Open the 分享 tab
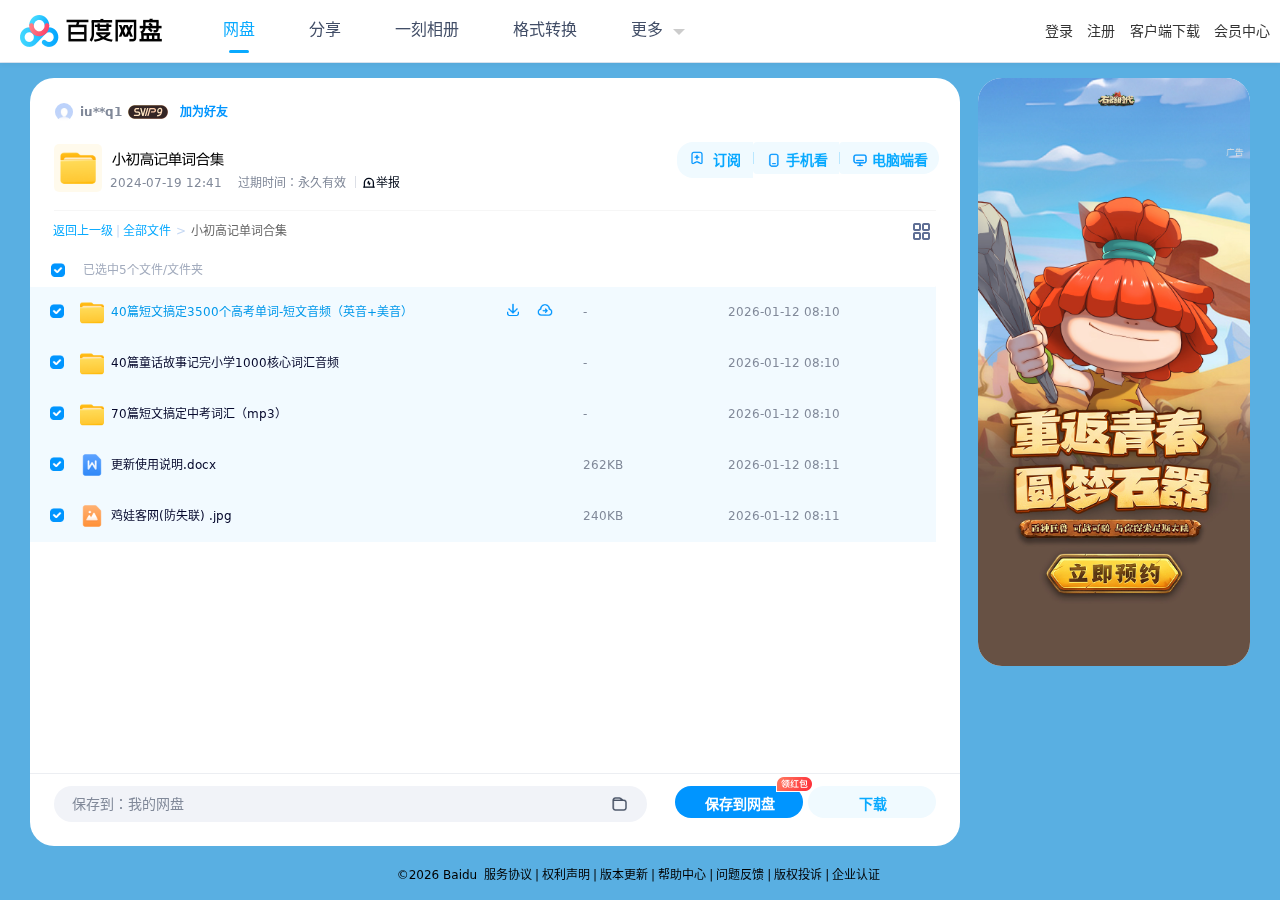 tap(325, 30)
